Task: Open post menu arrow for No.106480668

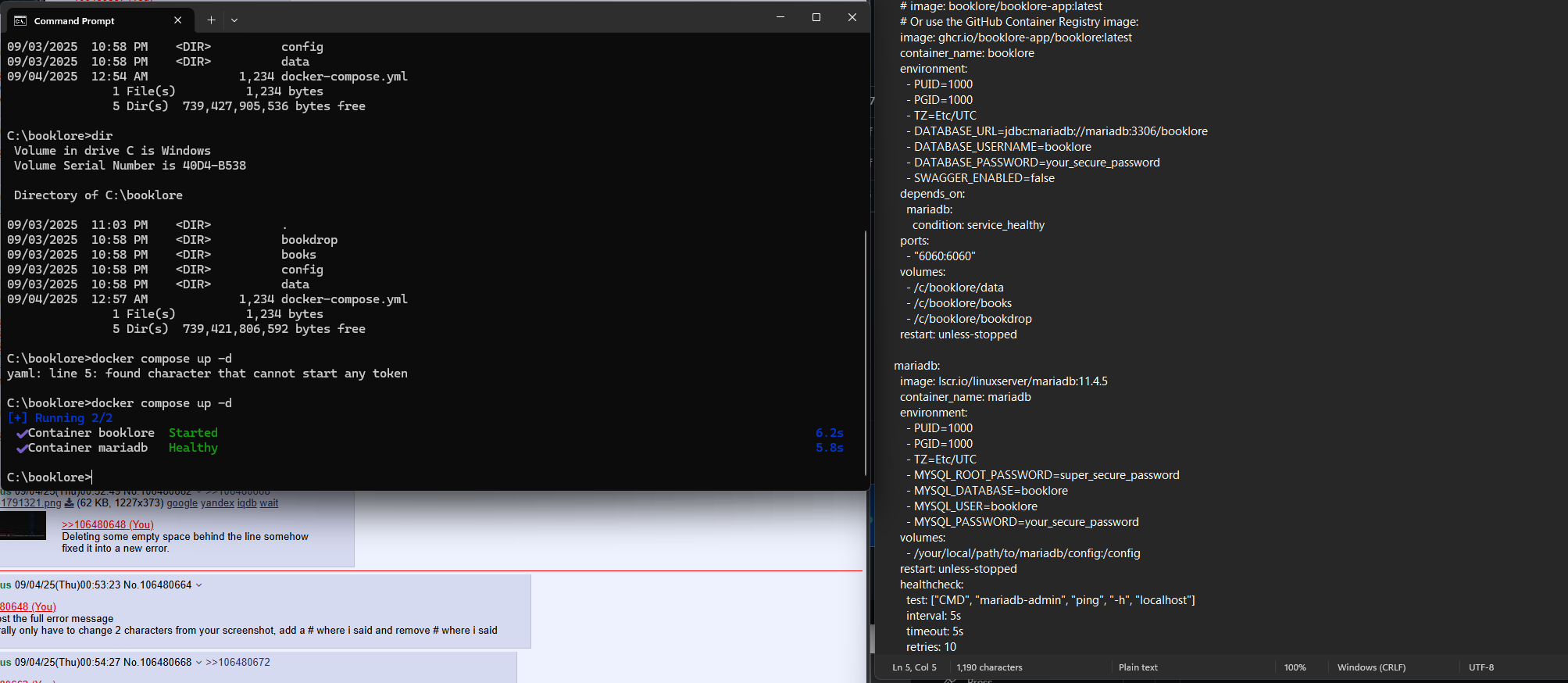Action: (198, 663)
